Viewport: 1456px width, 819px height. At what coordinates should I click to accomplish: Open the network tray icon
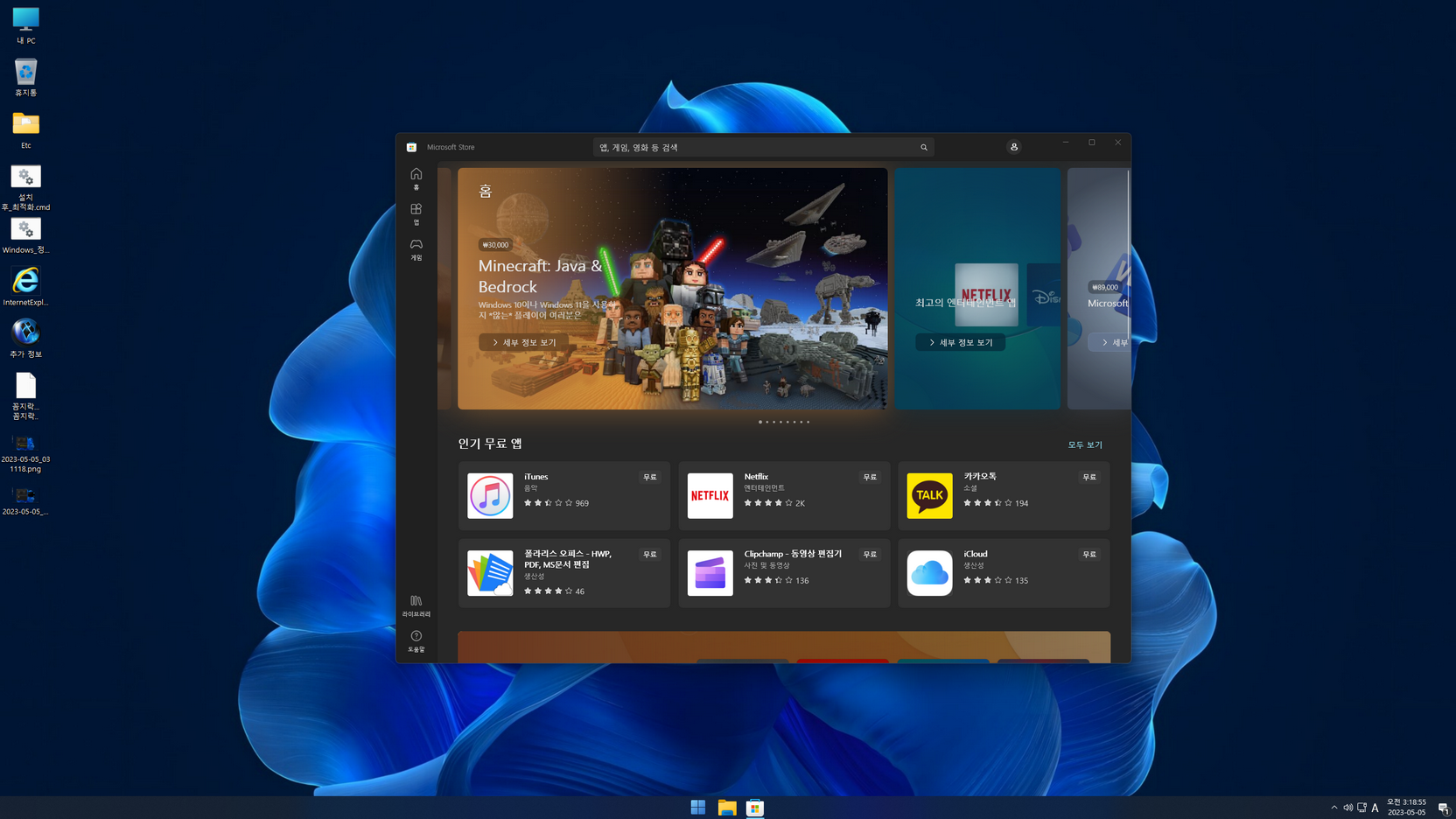coord(1361,808)
